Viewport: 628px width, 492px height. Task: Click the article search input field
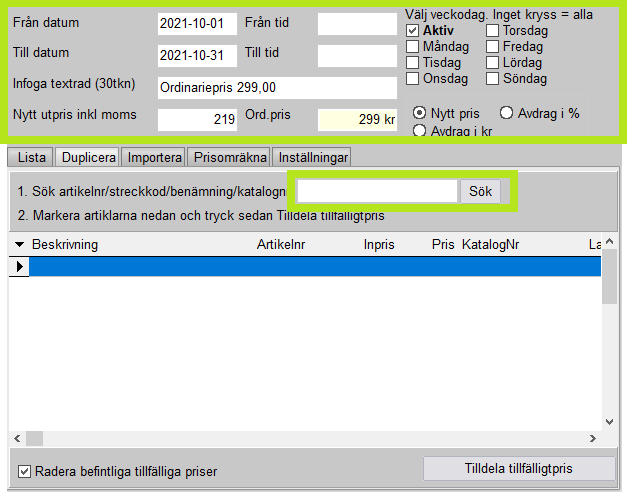pyautogui.click(x=377, y=191)
